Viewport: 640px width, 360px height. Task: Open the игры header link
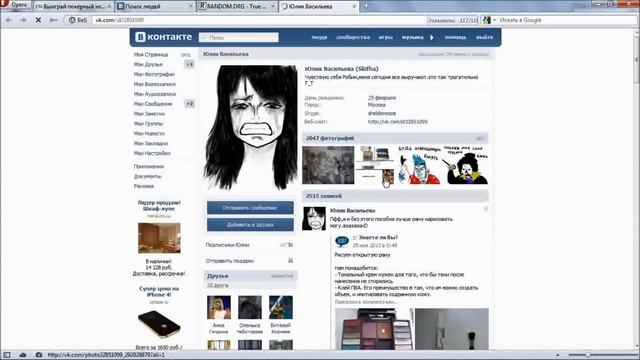386,37
